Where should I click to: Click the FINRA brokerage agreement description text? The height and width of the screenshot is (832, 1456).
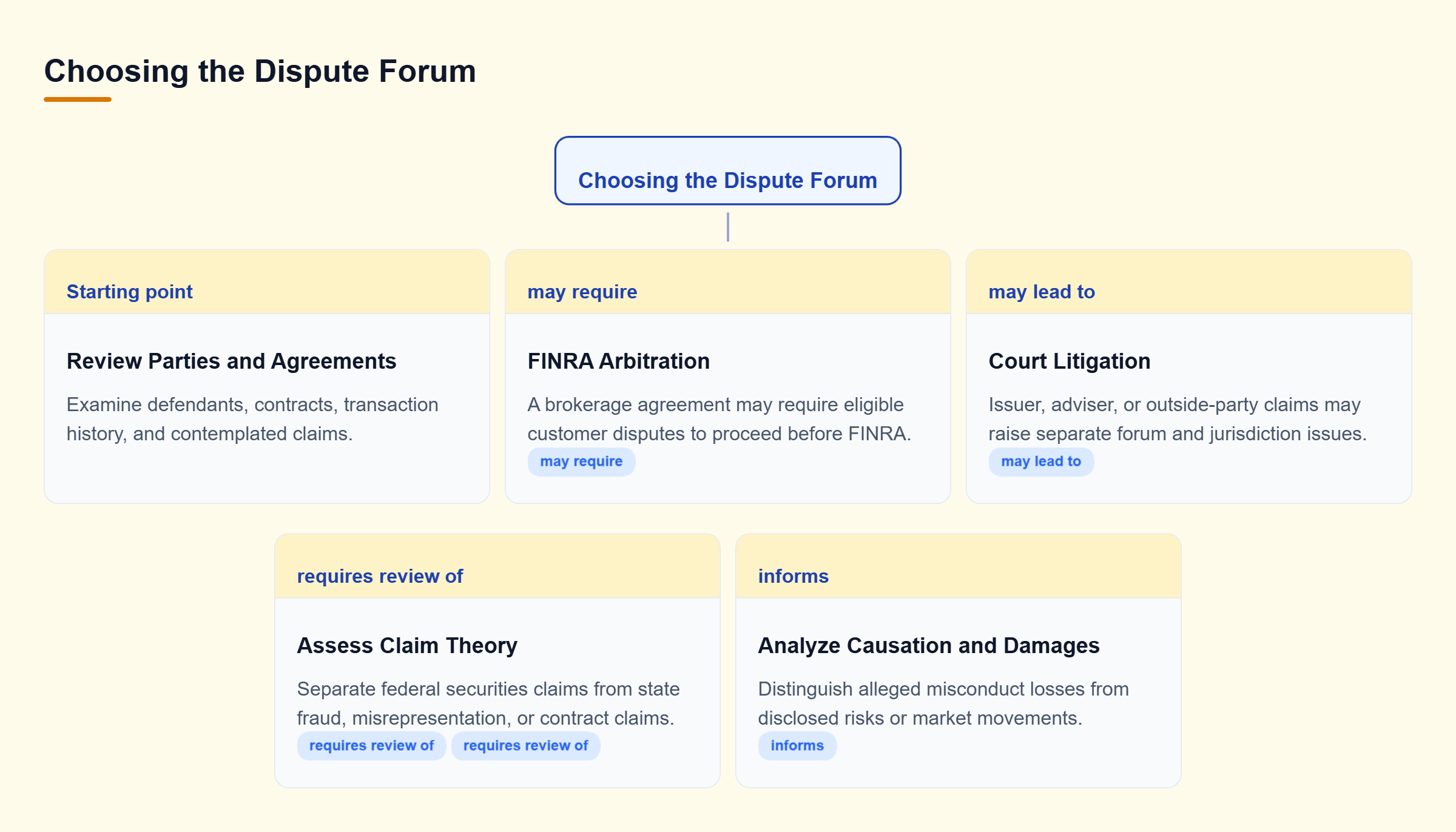pyautogui.click(x=719, y=419)
